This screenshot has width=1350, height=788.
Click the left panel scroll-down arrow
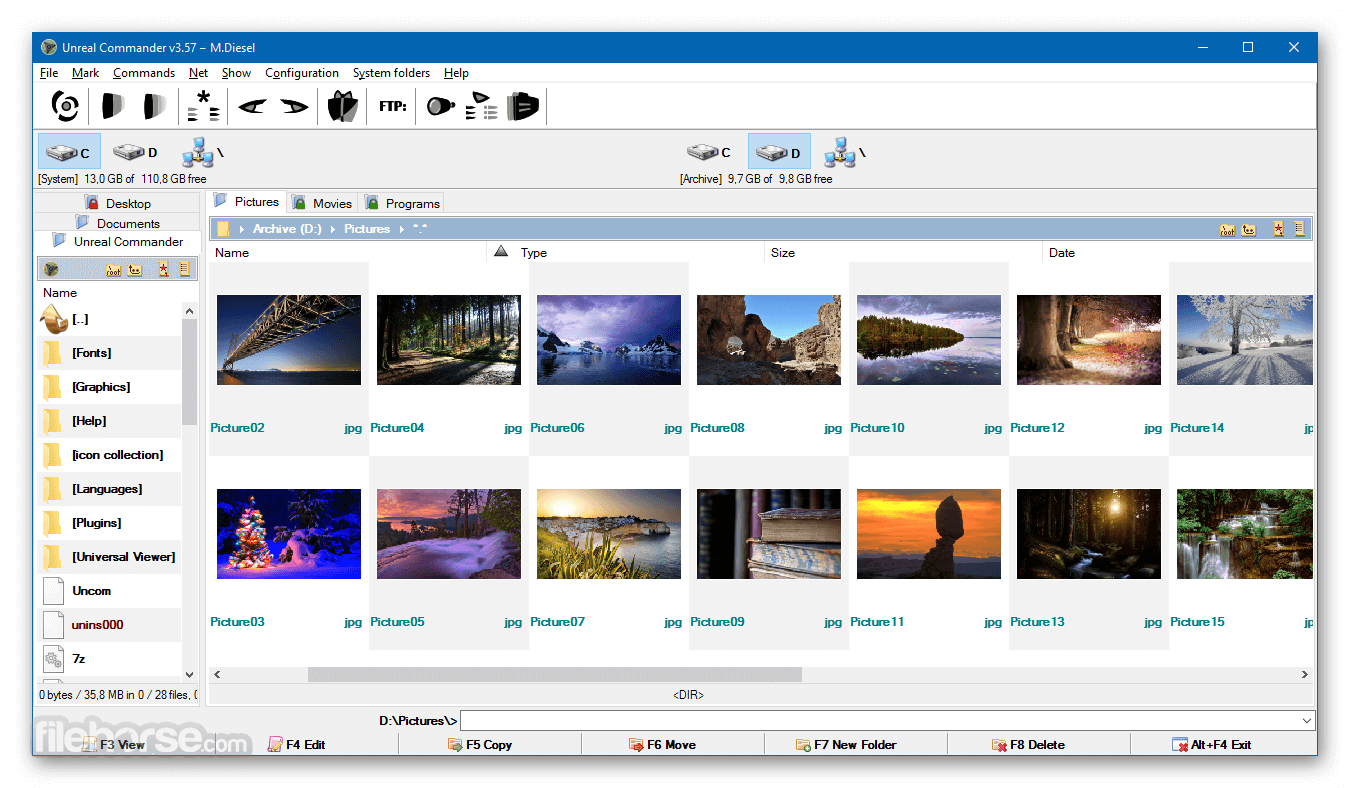click(190, 675)
